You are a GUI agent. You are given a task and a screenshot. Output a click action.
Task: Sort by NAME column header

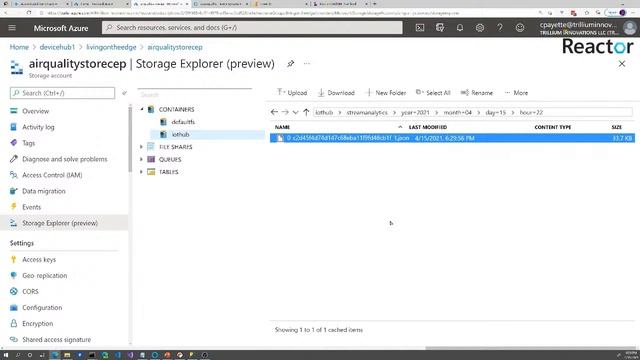click(x=282, y=127)
